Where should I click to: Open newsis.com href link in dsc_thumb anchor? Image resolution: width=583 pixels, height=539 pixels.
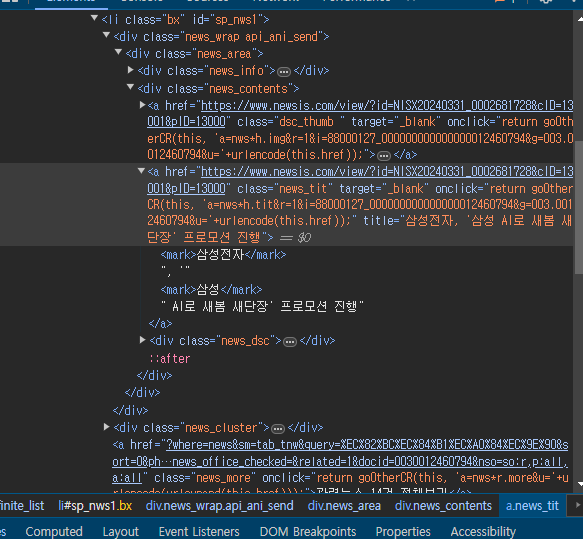(x=387, y=106)
